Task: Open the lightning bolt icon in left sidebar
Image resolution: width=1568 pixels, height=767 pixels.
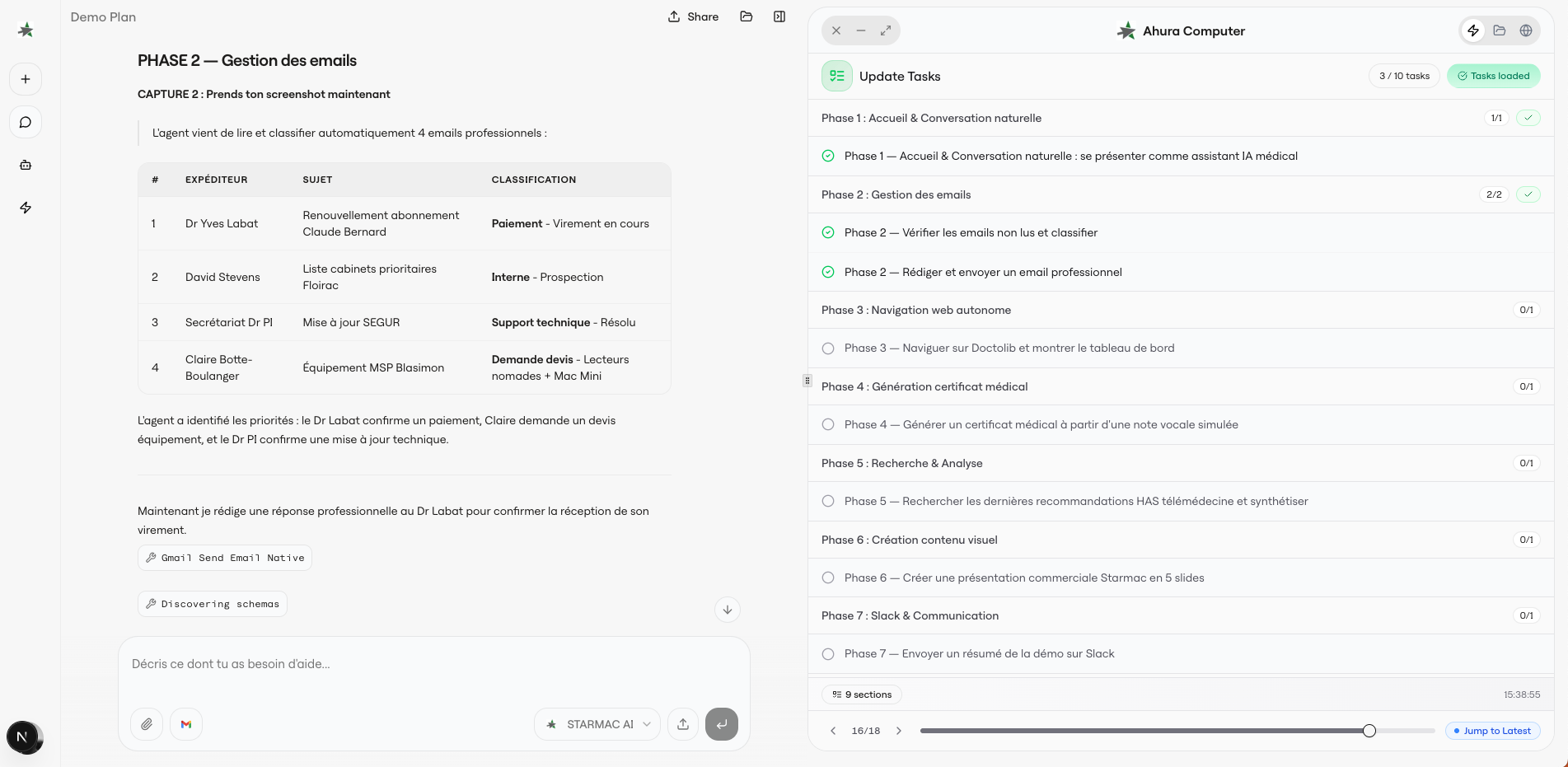Action: tap(26, 208)
